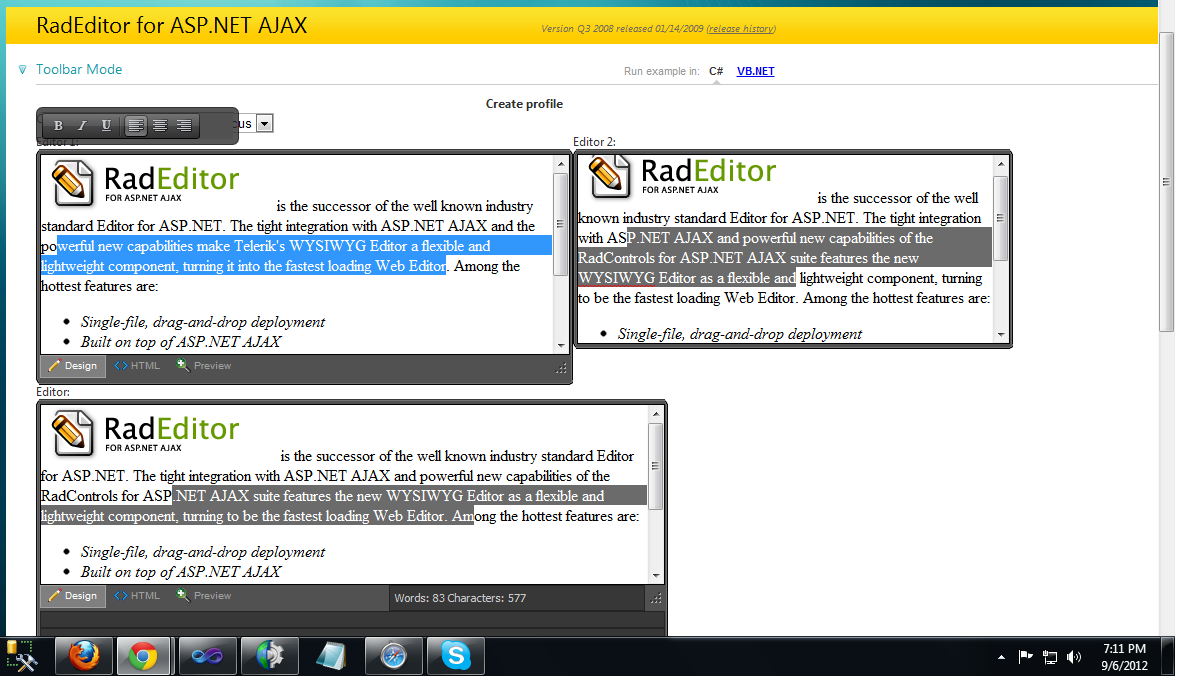The height and width of the screenshot is (684, 1179).
Task: Open Chrome from the taskbar
Action: (x=143, y=657)
